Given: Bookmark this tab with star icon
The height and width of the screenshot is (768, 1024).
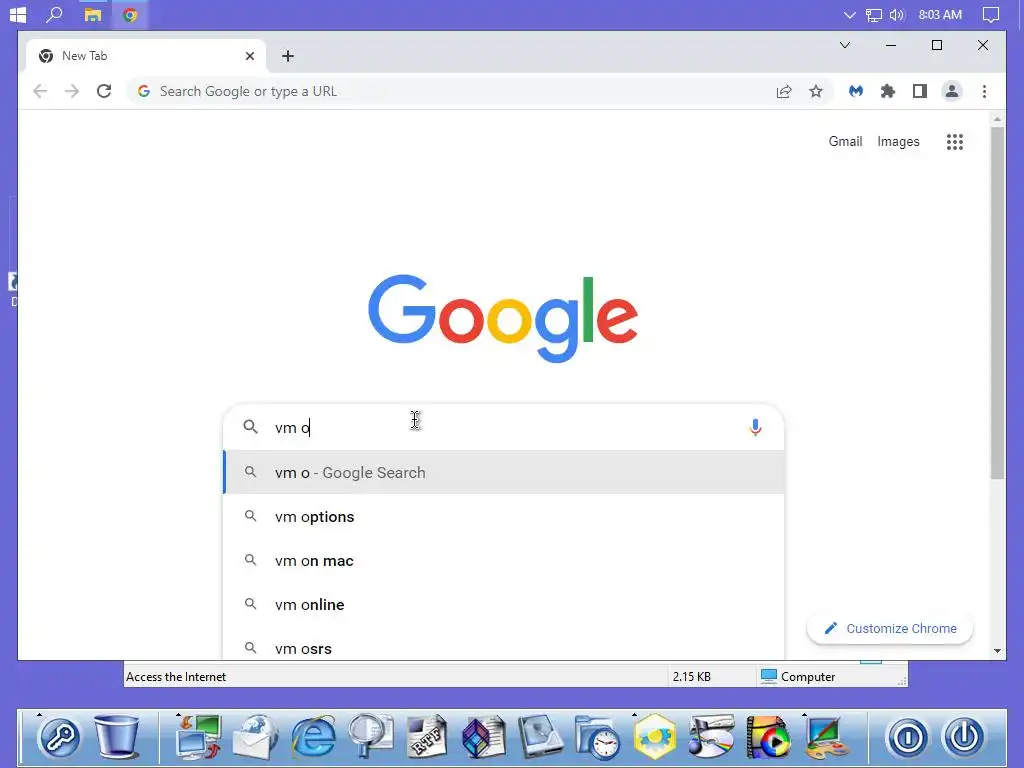Looking at the screenshot, I should coord(816,91).
